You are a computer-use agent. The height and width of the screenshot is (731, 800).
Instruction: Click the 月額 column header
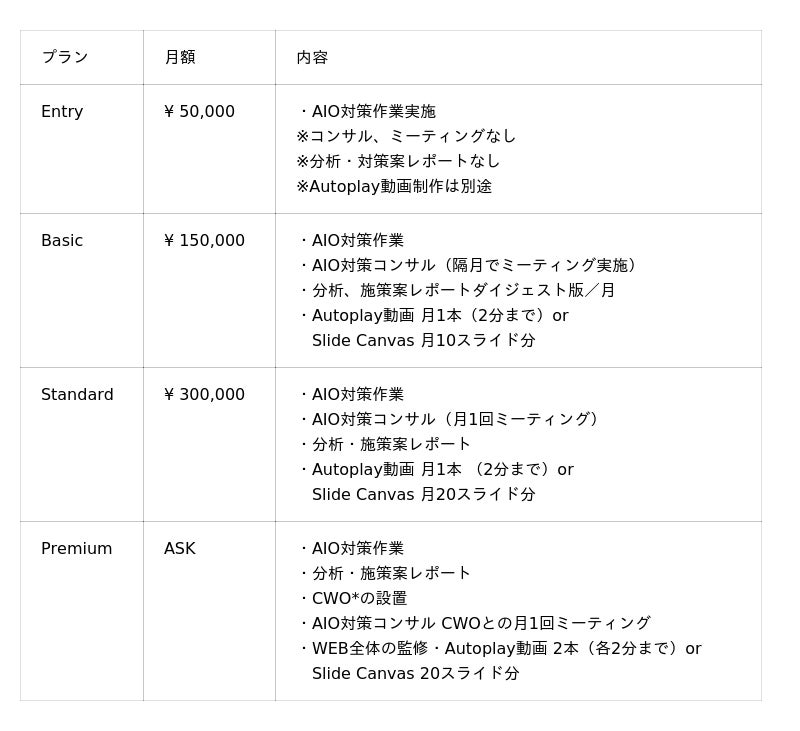(180, 57)
